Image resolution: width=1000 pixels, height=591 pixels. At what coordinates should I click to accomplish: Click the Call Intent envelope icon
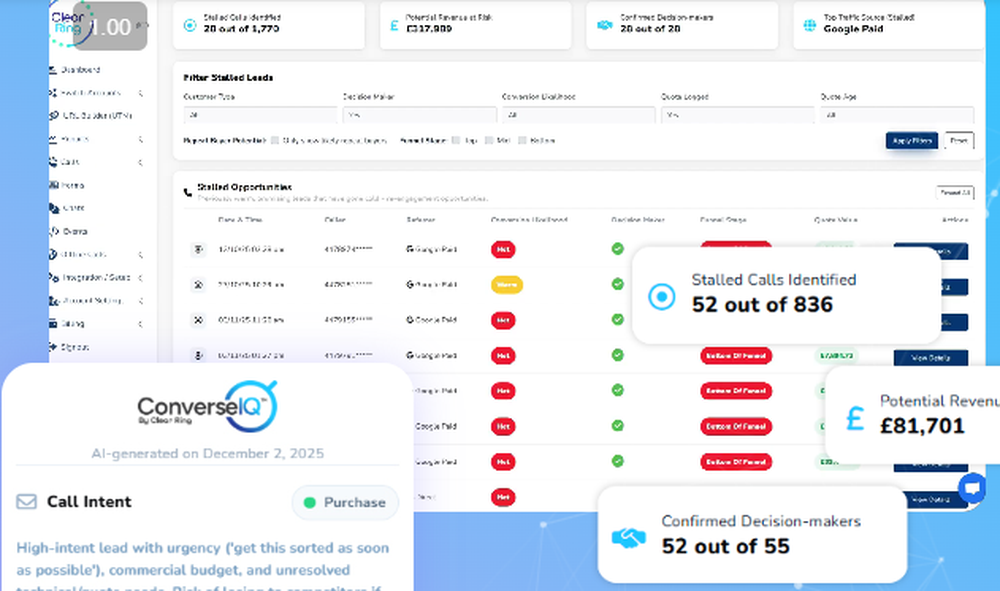27,502
